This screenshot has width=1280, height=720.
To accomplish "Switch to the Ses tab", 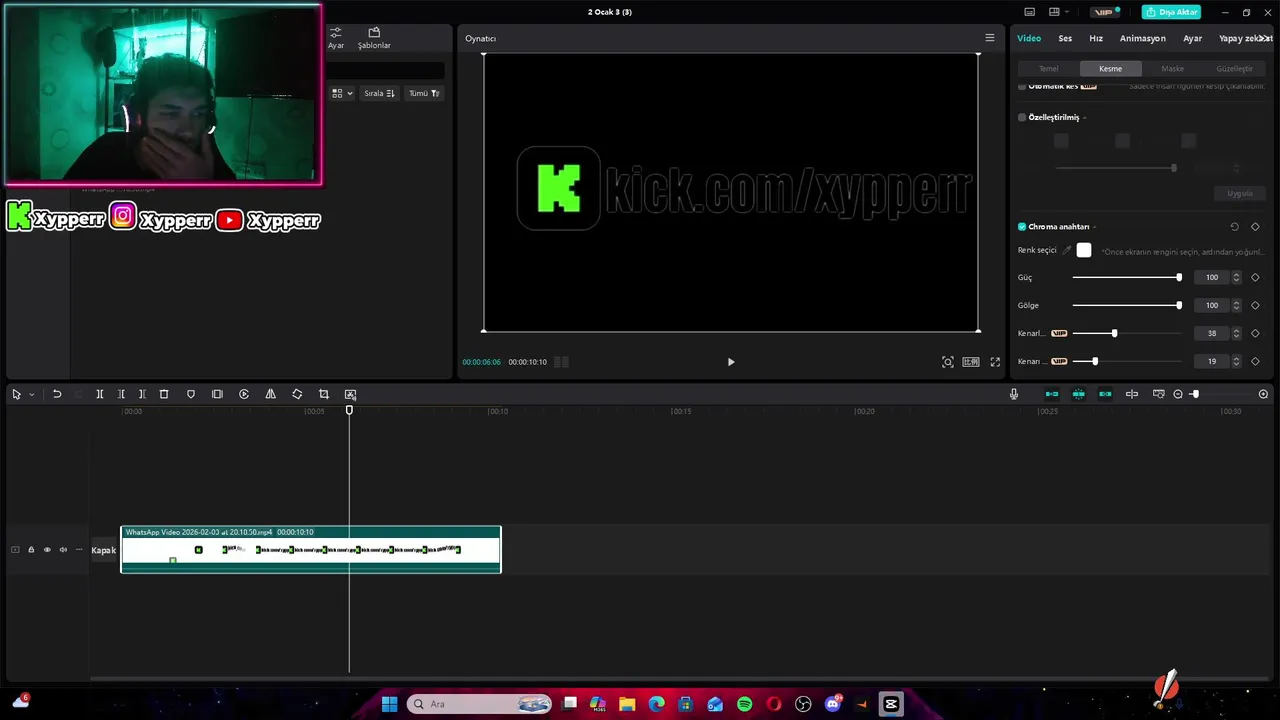I will pos(1065,38).
